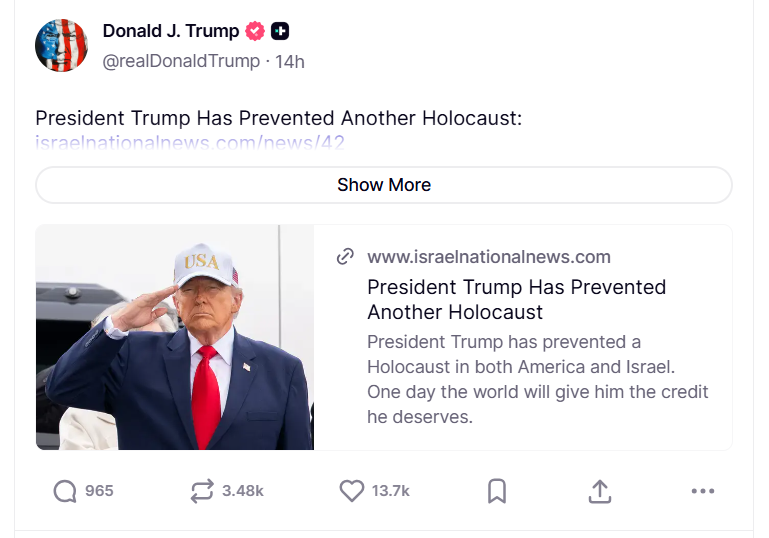Open the reply comment icon

(65, 491)
